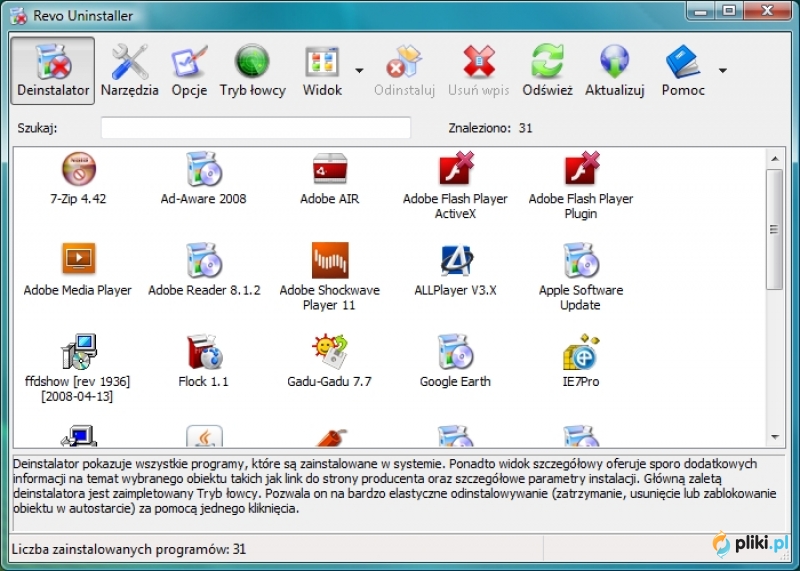Open the Deinstalator toolbar button
The width and height of the screenshot is (800, 571).
53,70
